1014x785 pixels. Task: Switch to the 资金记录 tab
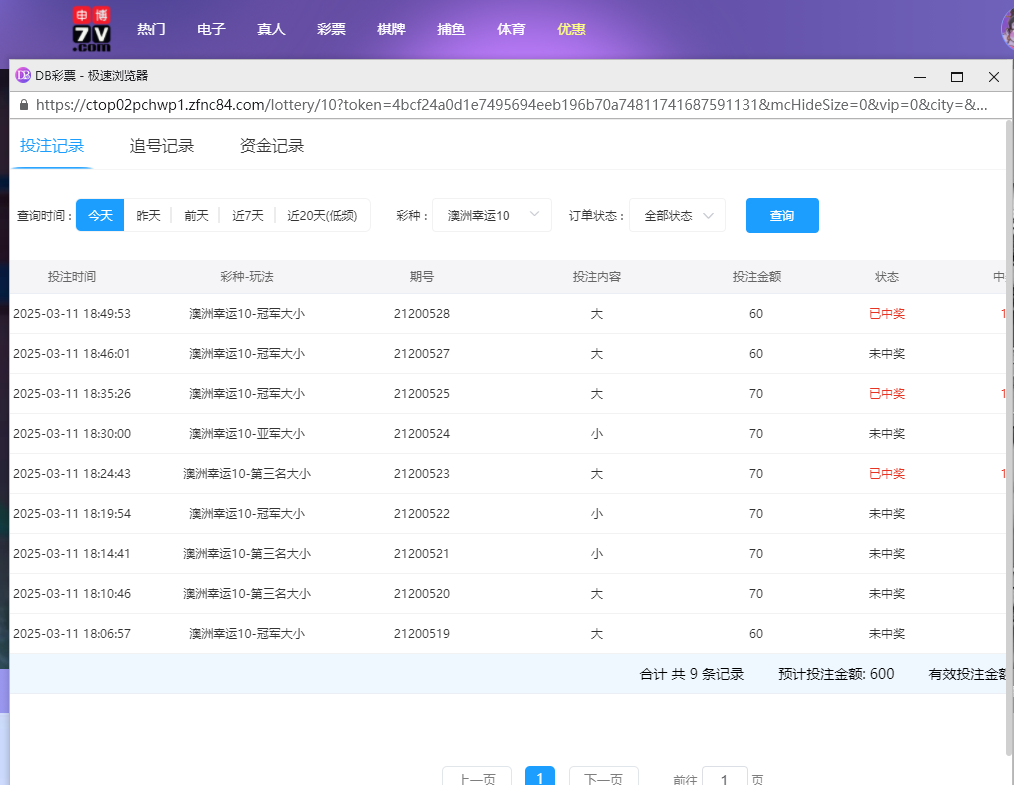point(271,145)
